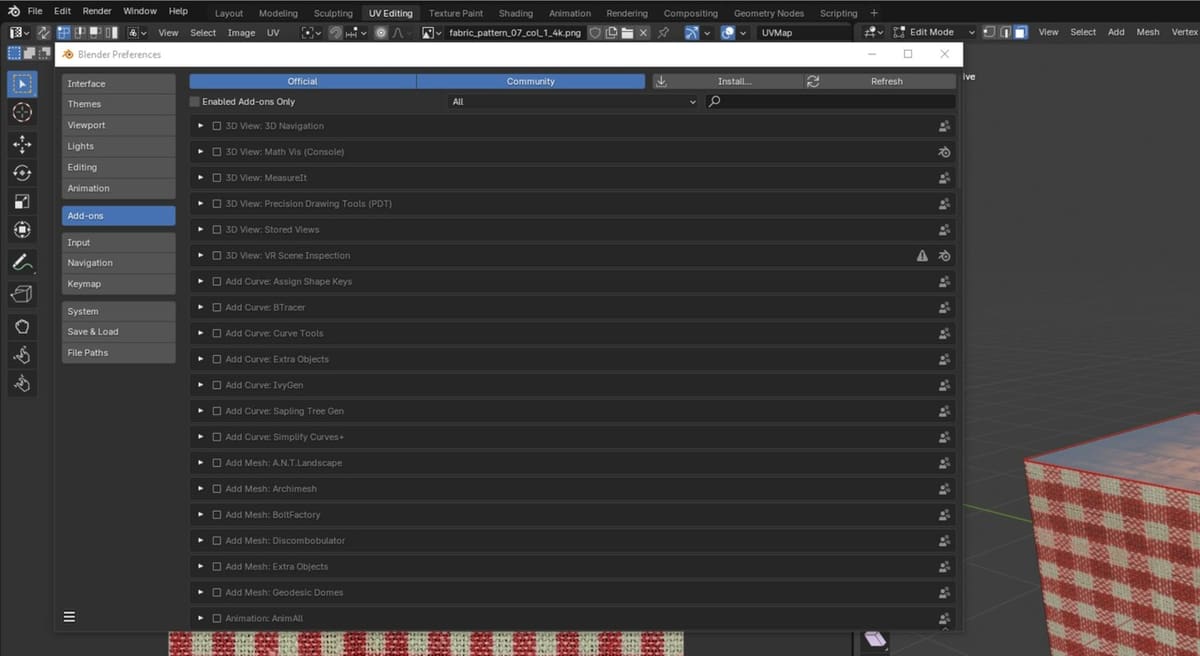
Task: Click the add-on search input field
Action: click(830, 101)
